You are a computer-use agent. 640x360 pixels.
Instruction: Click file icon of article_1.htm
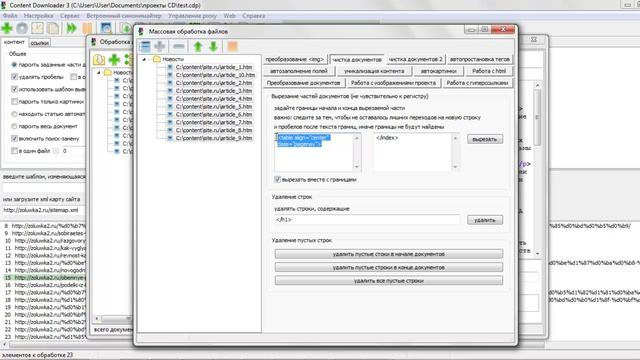pyautogui.click(x=170, y=67)
